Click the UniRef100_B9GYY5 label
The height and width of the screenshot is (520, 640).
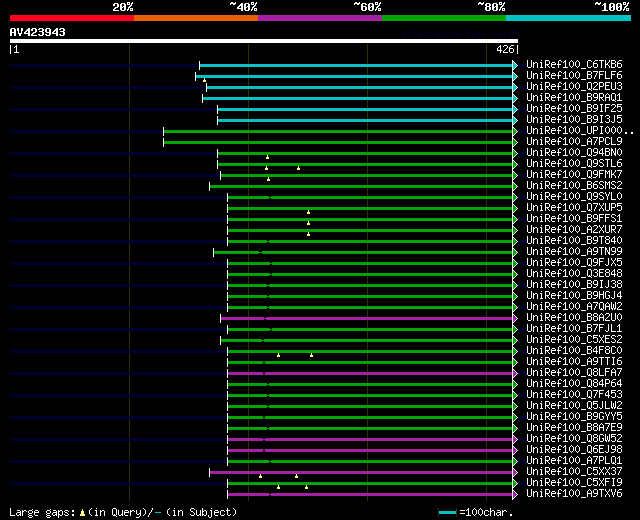[x=574, y=417]
